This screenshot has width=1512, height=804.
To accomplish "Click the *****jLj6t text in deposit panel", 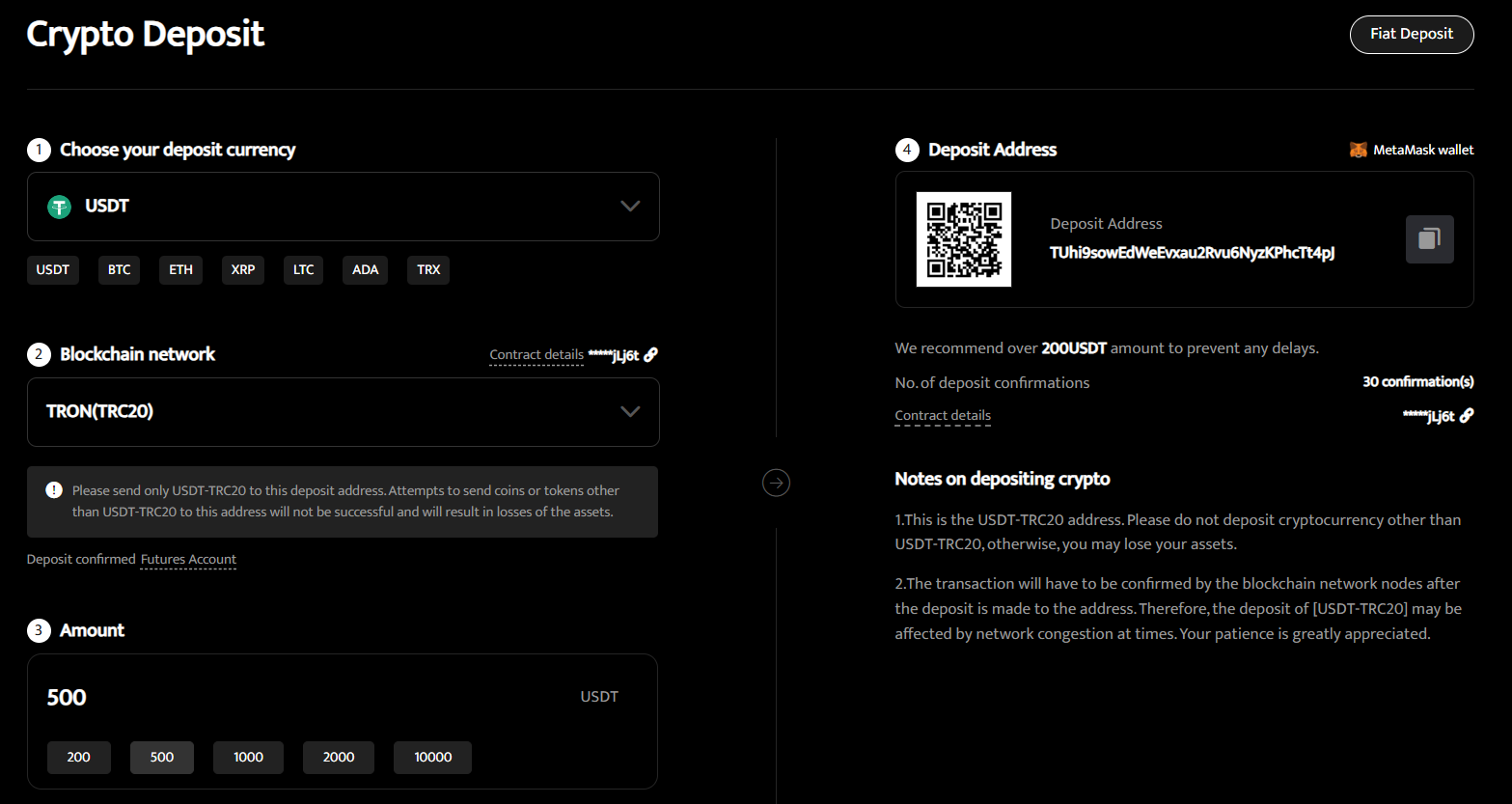I will [1429, 416].
